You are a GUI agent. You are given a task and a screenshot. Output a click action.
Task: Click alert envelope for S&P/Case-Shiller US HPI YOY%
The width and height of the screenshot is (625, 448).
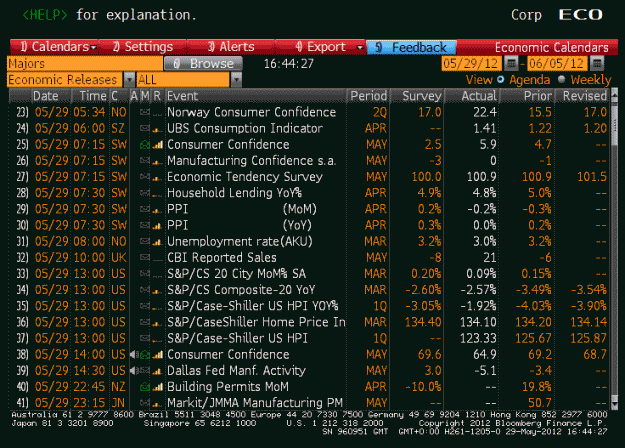click(x=145, y=307)
